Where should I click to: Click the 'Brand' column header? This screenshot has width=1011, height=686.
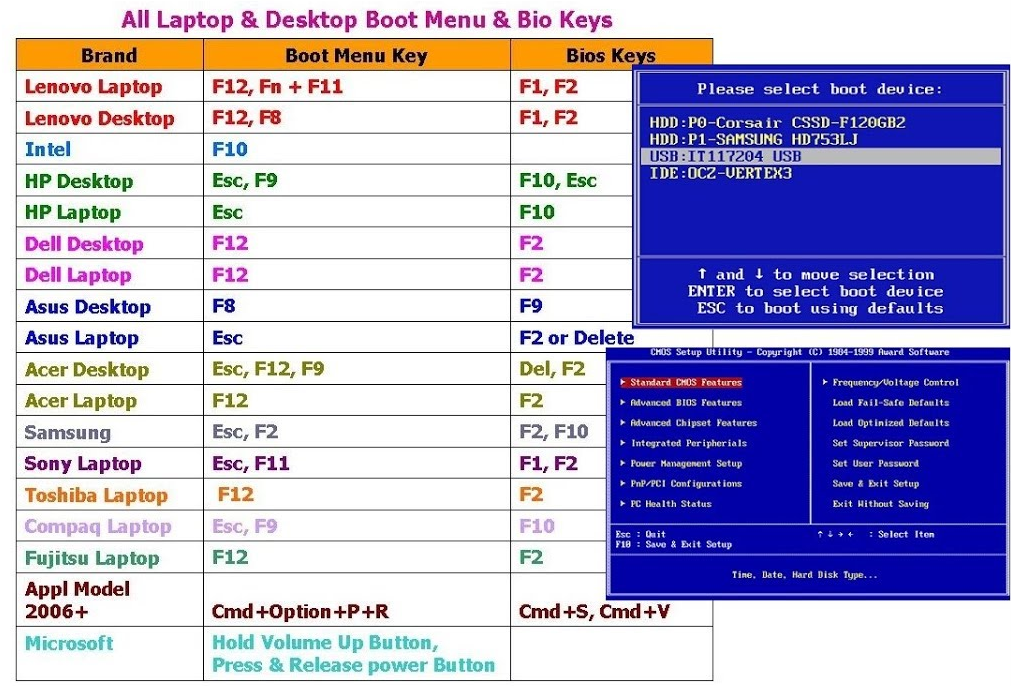109,55
